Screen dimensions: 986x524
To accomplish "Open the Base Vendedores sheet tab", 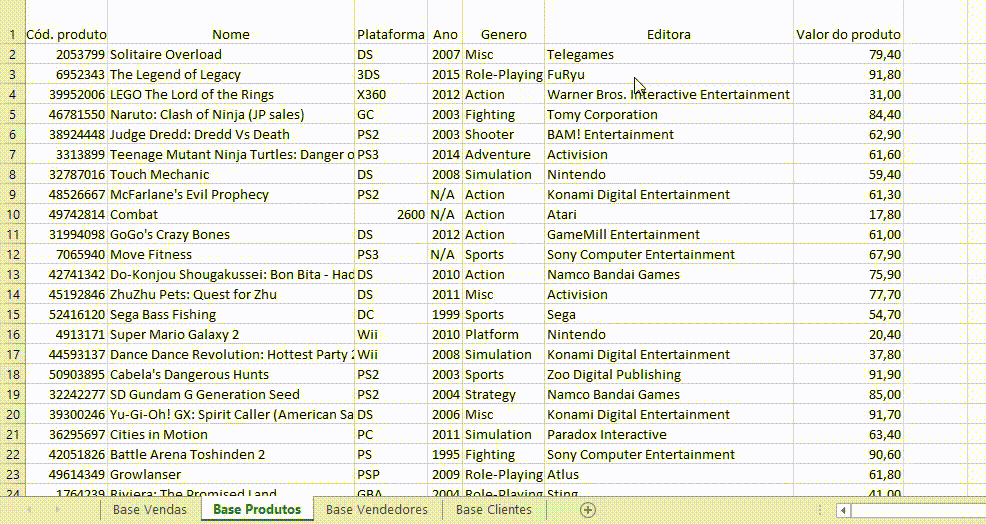I will [x=377, y=510].
